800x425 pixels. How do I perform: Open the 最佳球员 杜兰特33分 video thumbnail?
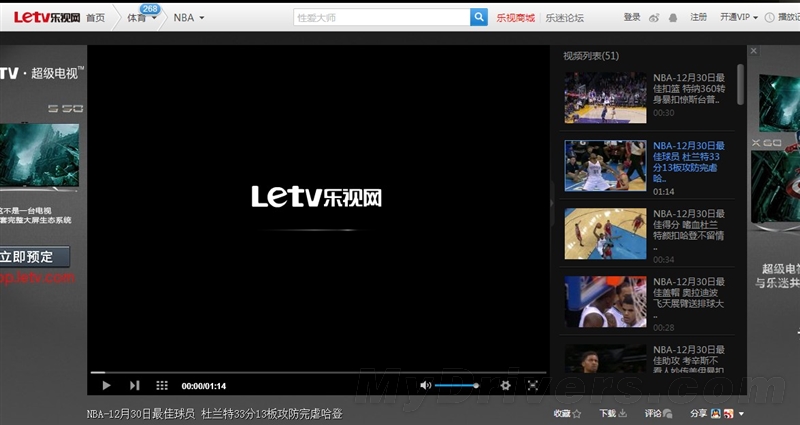pos(605,166)
